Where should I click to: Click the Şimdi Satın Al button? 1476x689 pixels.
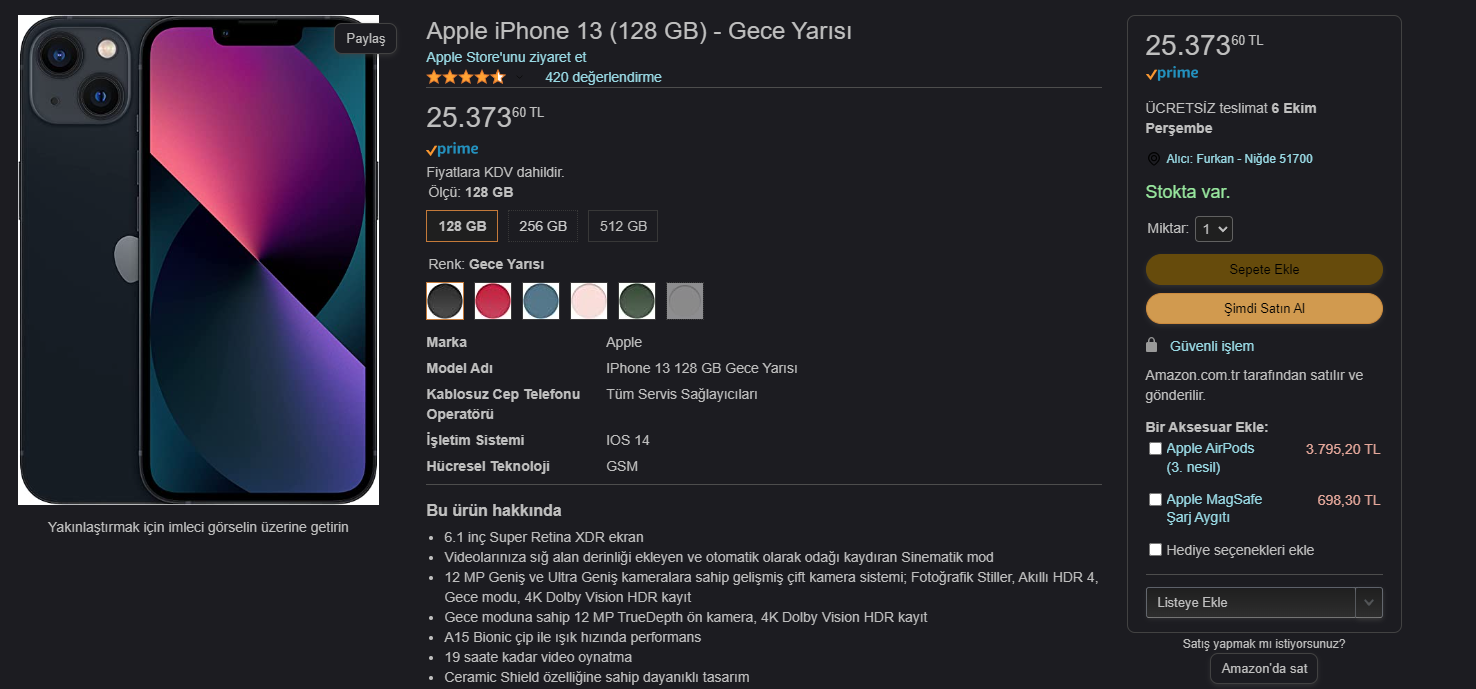pyautogui.click(x=1264, y=308)
